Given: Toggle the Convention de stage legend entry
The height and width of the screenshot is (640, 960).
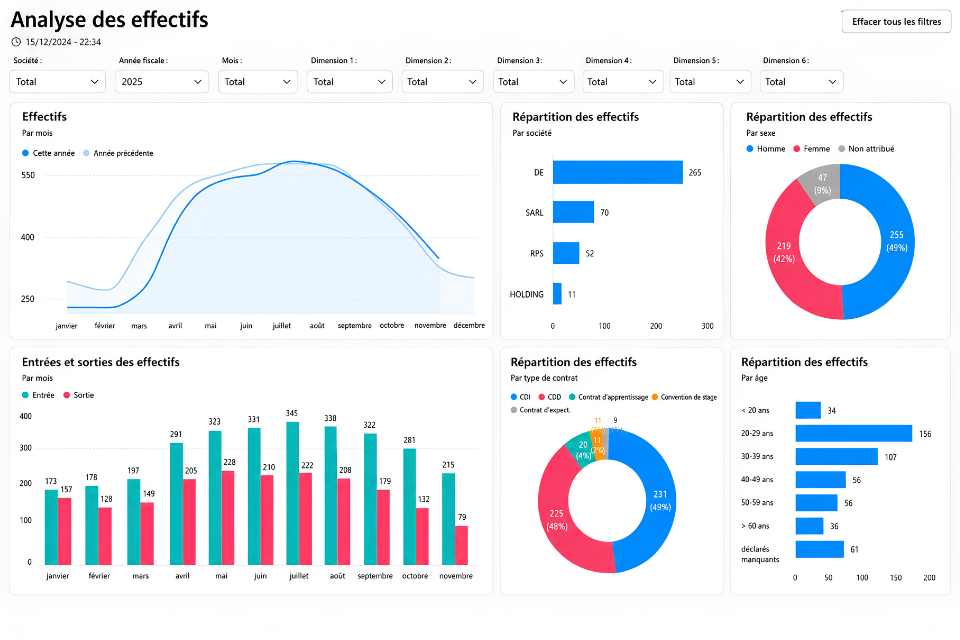Looking at the screenshot, I should [684, 397].
